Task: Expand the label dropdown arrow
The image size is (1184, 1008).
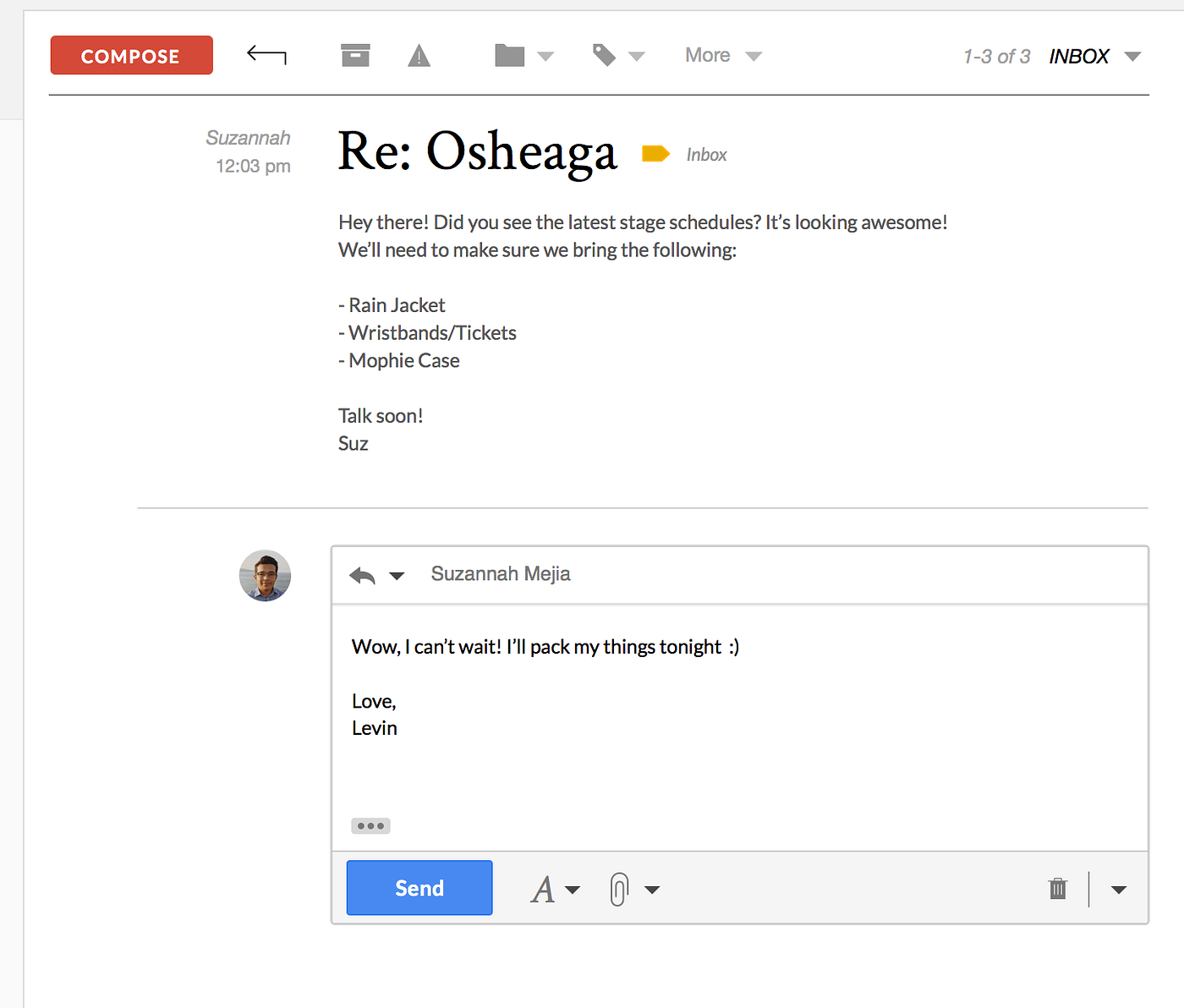Action: [x=638, y=55]
